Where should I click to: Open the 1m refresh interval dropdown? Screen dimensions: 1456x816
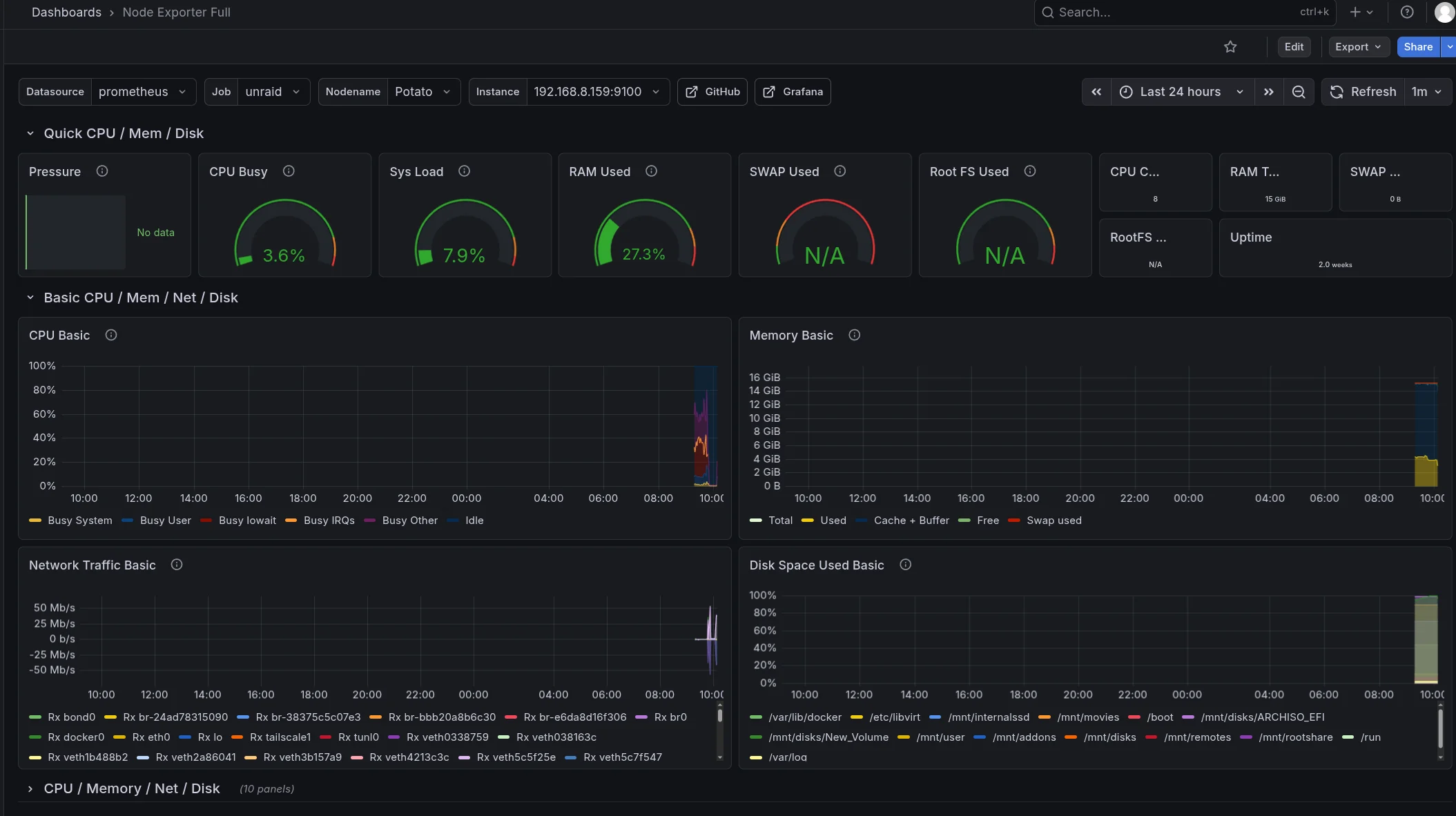(1427, 92)
